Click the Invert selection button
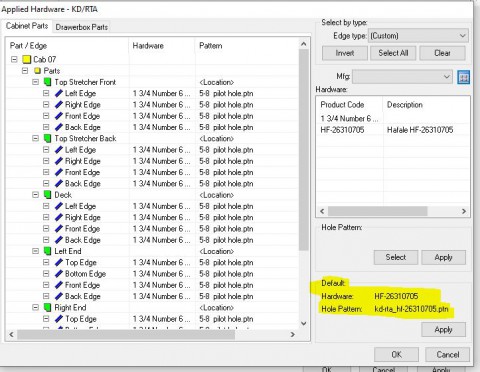 pos(345,53)
